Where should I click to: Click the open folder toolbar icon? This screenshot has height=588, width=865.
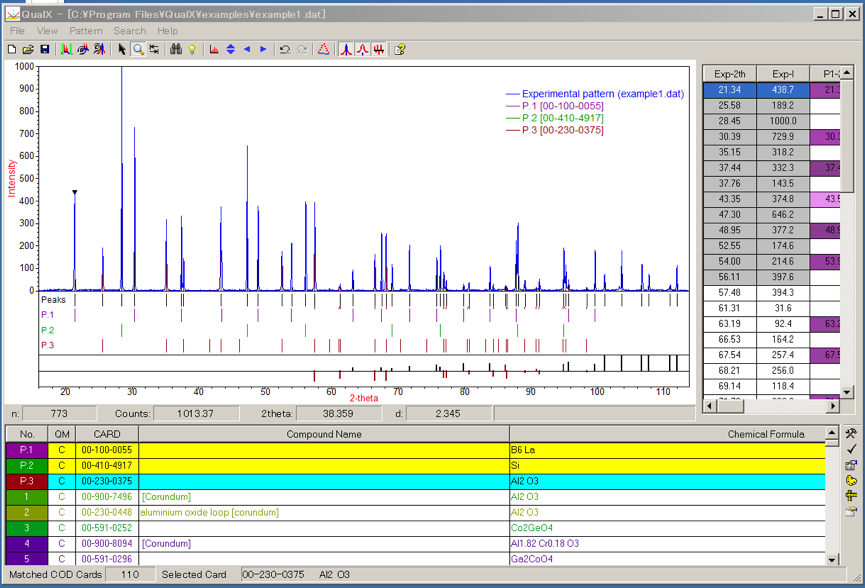click(x=28, y=49)
